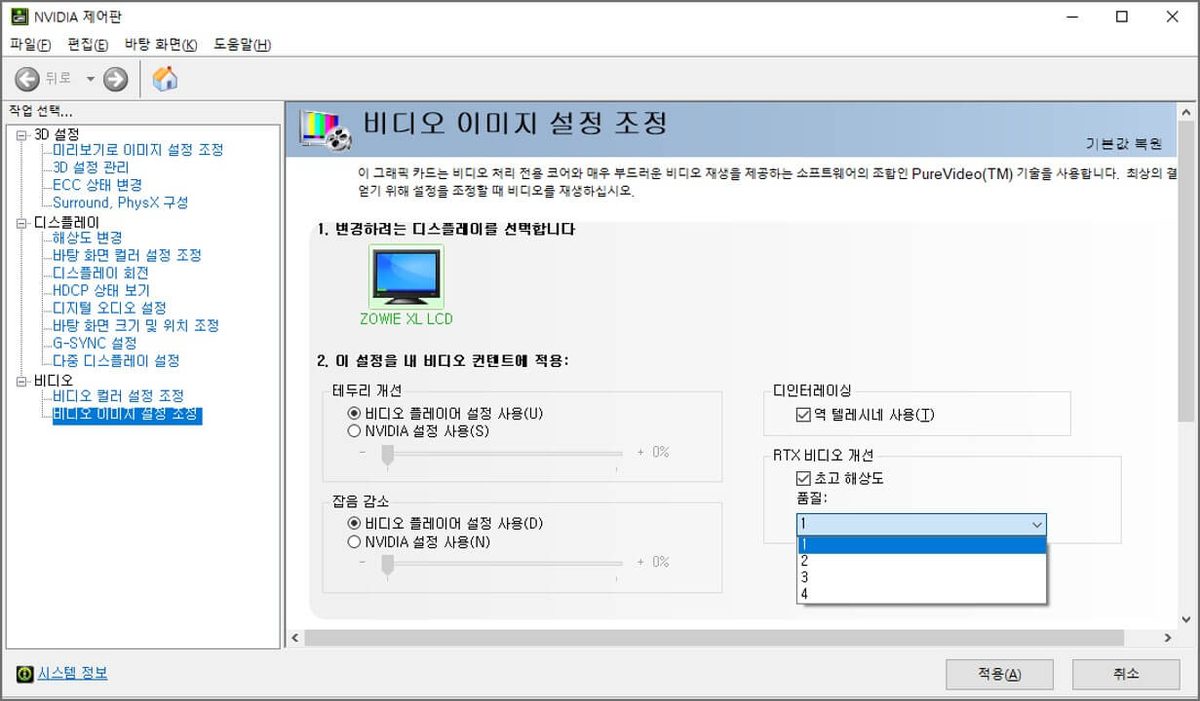This screenshot has height=701, width=1200.
Task: Open the 편집(E) menu
Action: pos(88,45)
